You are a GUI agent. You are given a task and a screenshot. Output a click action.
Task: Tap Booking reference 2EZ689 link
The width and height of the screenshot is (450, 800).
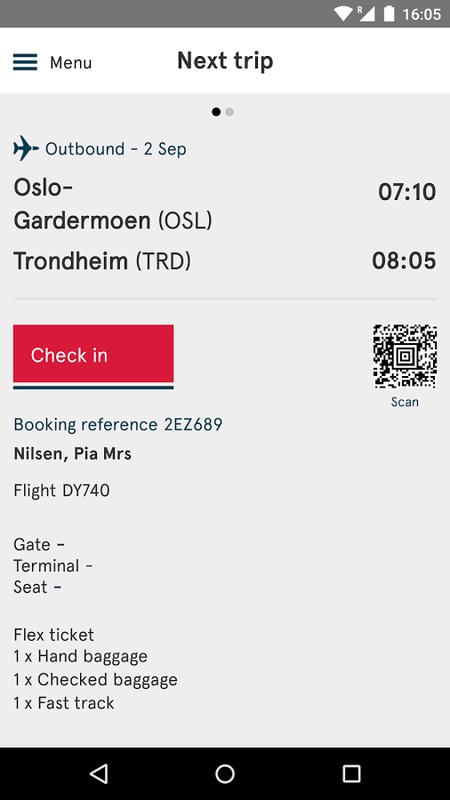(118, 424)
